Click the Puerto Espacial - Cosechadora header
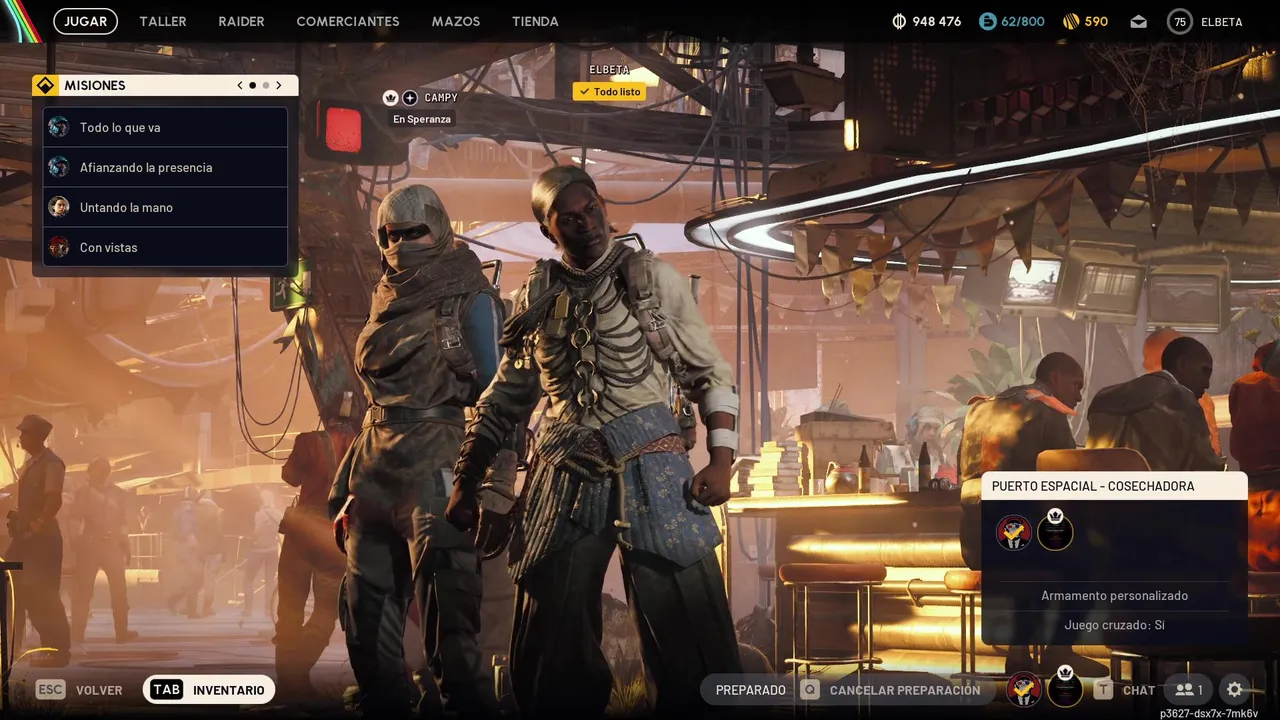1280x720 pixels. point(1114,486)
